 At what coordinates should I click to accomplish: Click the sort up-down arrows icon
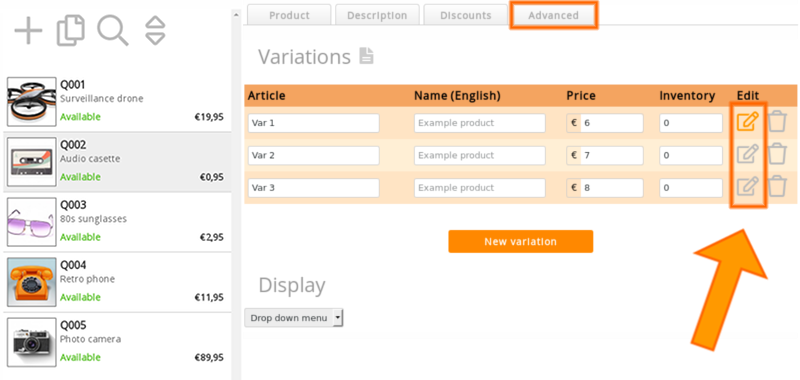coord(155,31)
